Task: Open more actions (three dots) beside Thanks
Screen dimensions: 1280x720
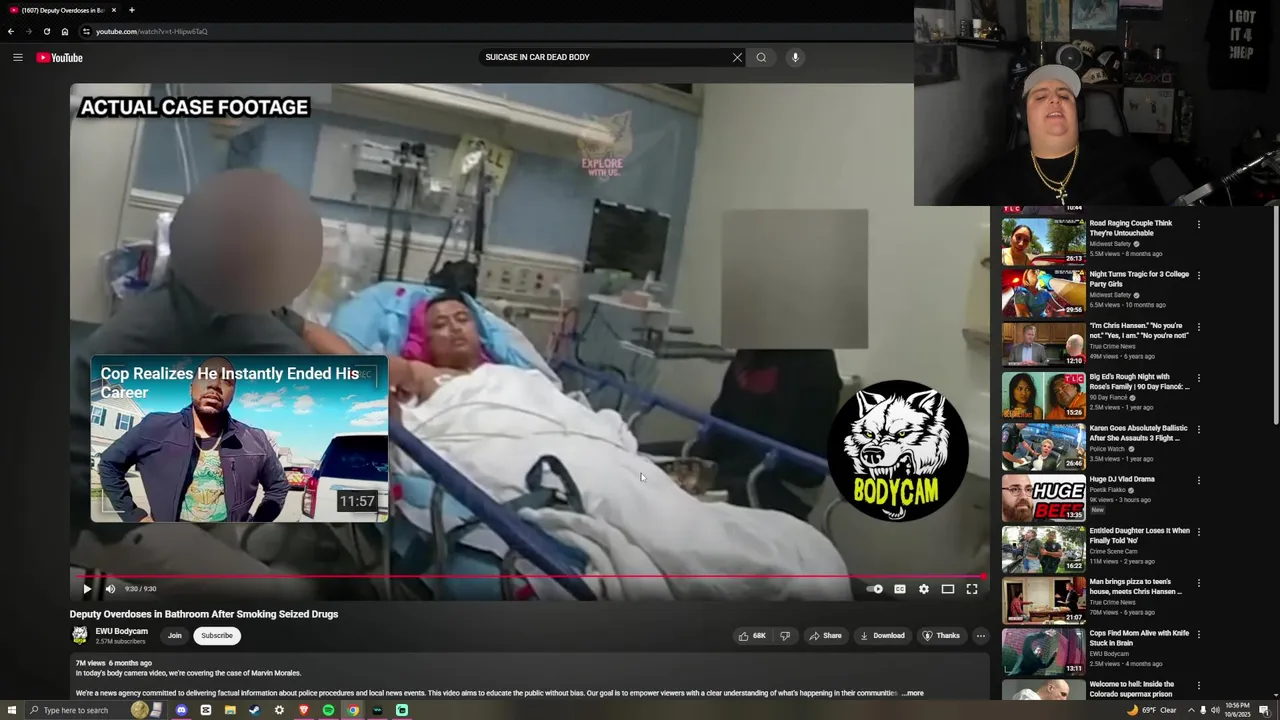Action: pyautogui.click(x=980, y=636)
